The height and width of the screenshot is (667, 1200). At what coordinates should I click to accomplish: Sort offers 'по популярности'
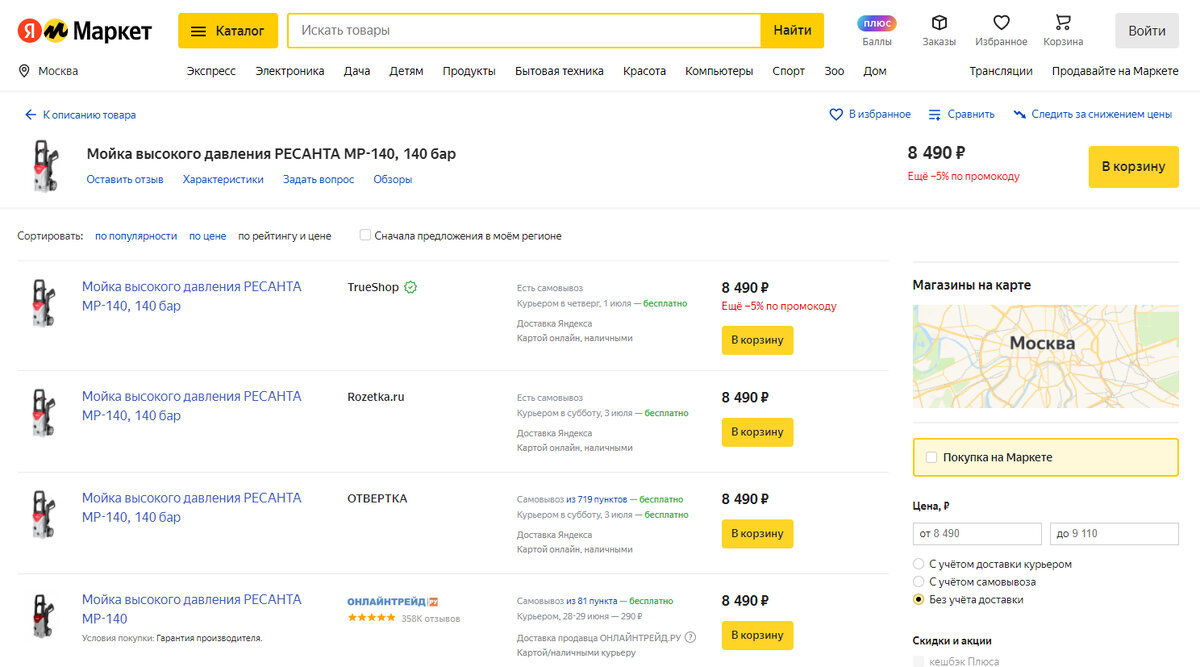pos(136,236)
